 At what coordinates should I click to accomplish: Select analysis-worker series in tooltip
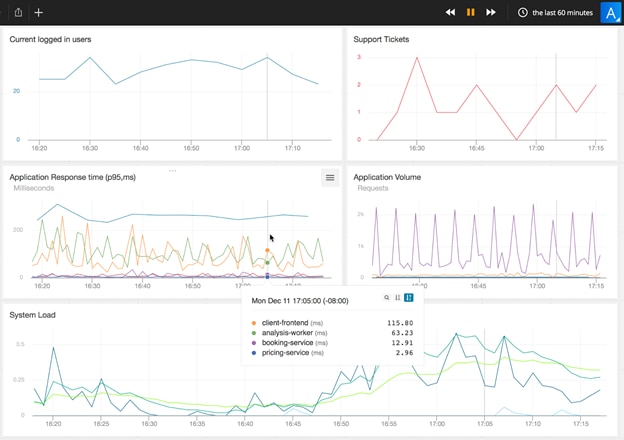point(285,333)
